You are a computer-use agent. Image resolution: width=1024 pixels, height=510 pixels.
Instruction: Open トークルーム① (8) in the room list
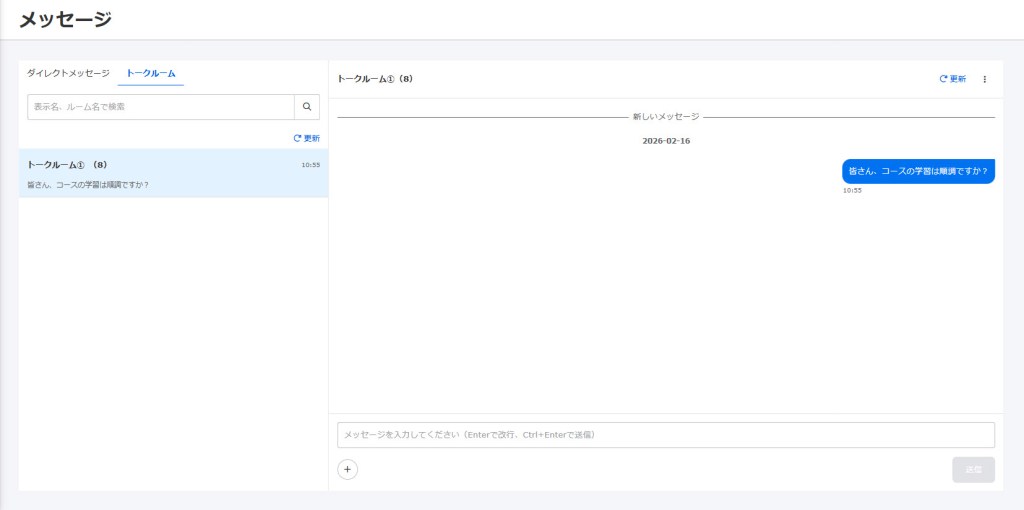(173, 173)
